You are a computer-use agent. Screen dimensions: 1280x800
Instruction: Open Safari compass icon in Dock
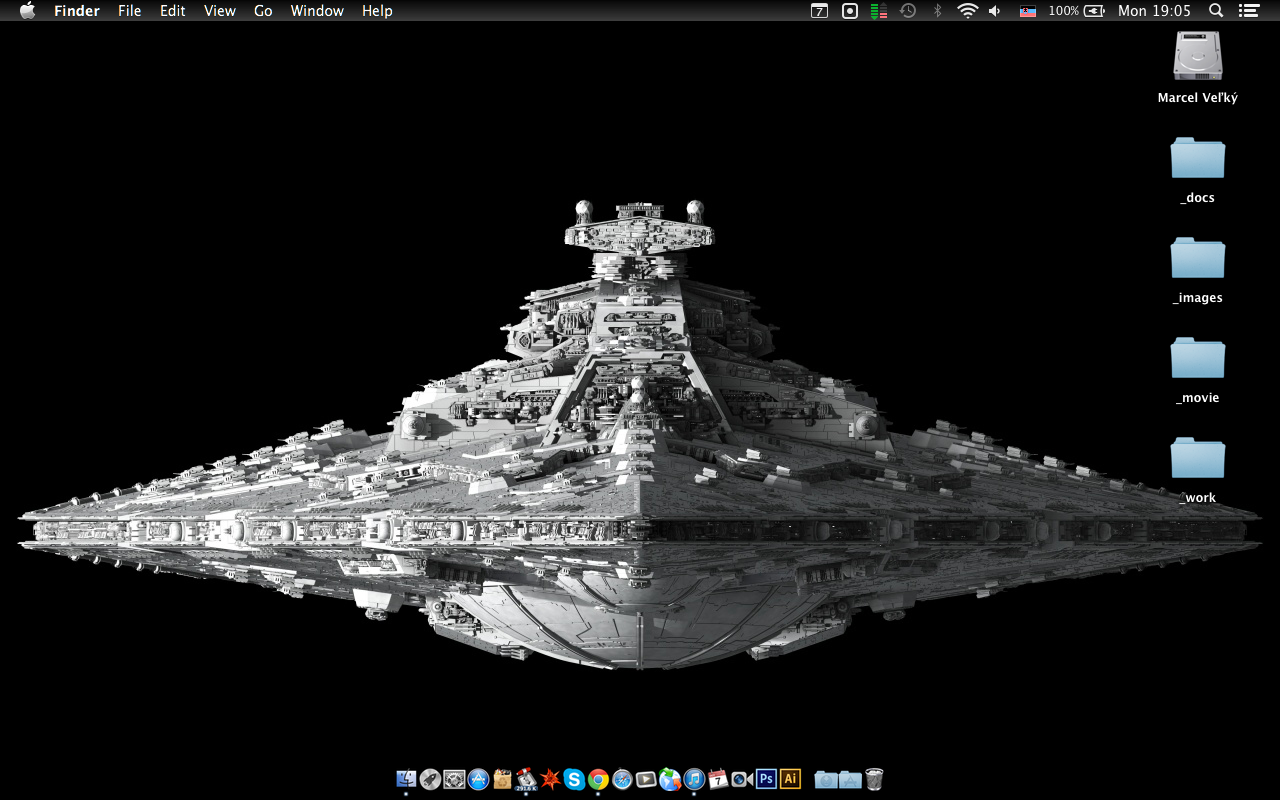click(622, 779)
